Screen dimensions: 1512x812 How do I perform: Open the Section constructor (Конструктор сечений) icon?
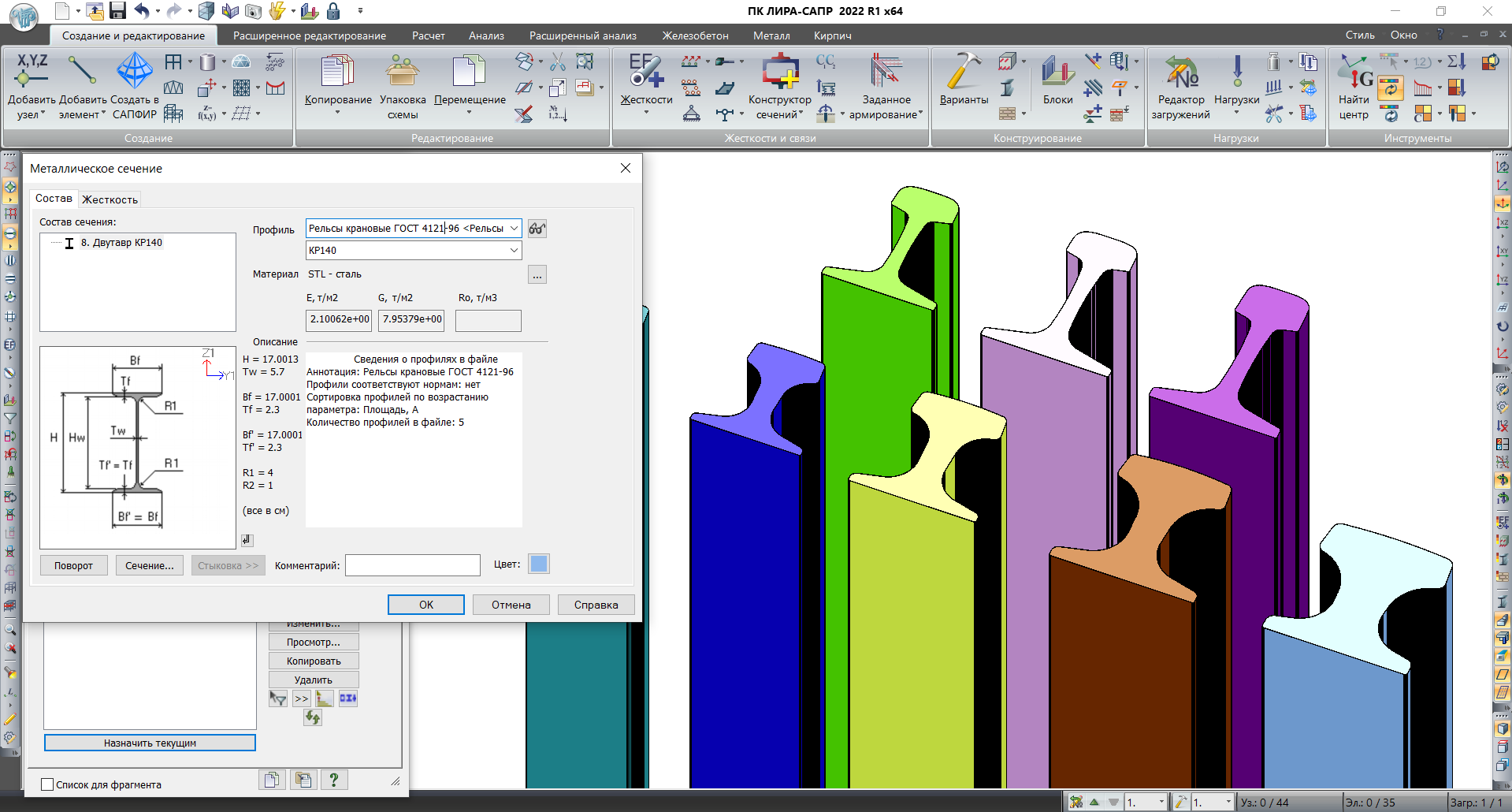(x=779, y=73)
